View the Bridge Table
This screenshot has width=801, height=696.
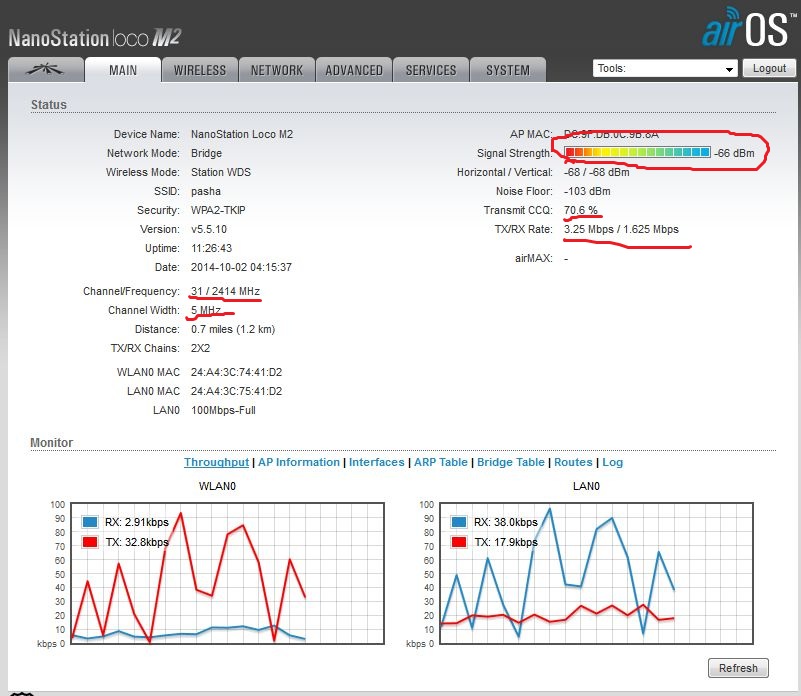(x=511, y=462)
